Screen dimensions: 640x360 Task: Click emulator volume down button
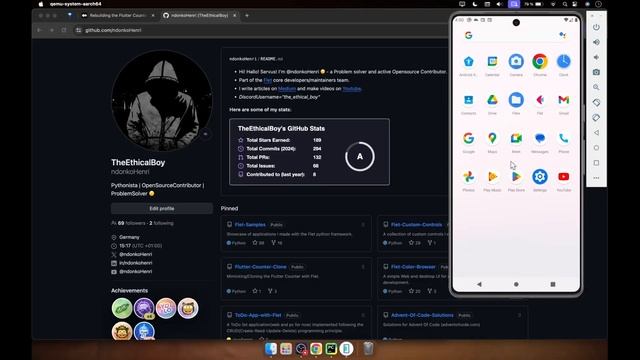(596, 57)
